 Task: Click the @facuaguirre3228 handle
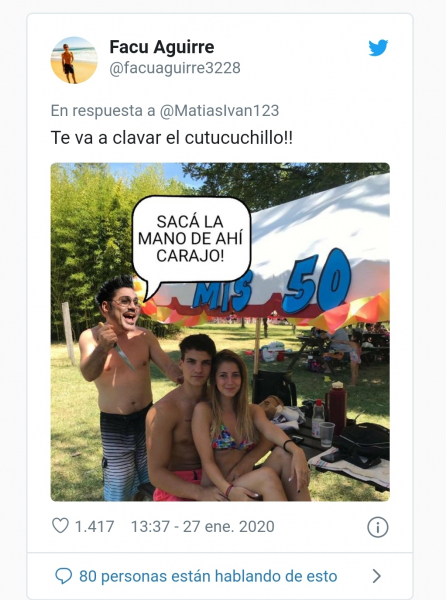175,68
